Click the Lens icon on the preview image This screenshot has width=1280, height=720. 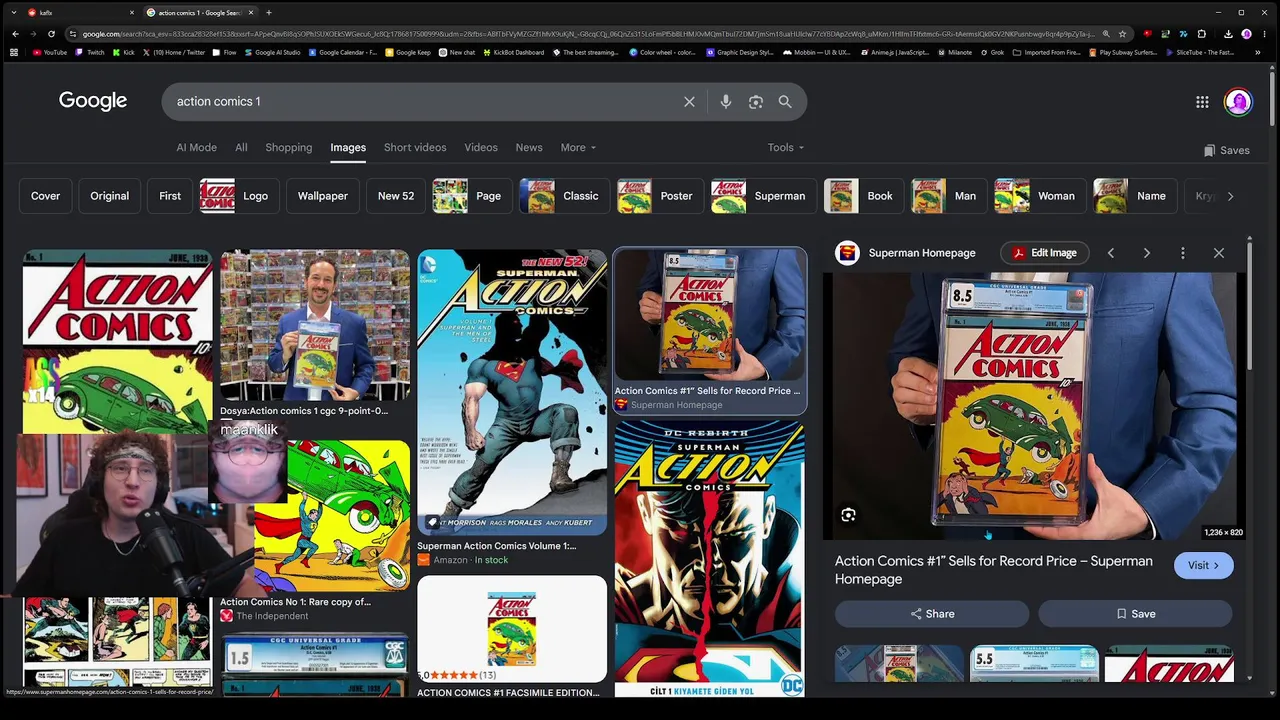pos(848,515)
